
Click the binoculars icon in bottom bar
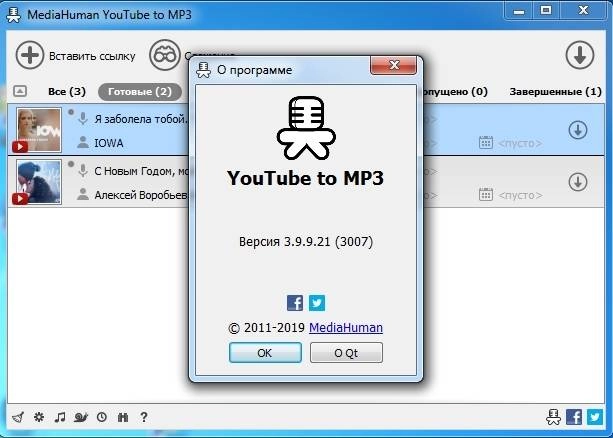[x=123, y=417]
